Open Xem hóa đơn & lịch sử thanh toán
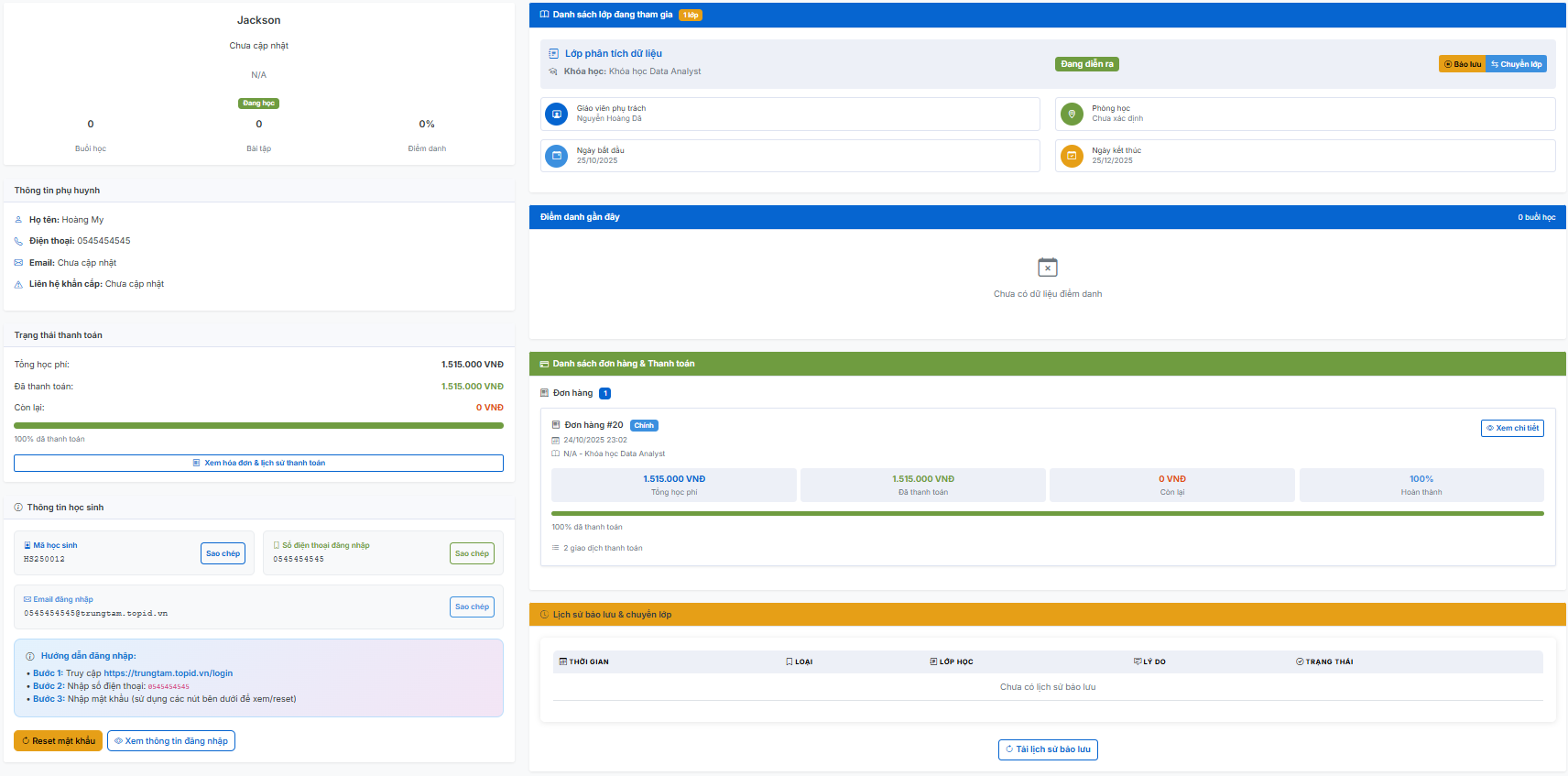Viewport: 1568px width, 776px height. pyautogui.click(x=258, y=463)
